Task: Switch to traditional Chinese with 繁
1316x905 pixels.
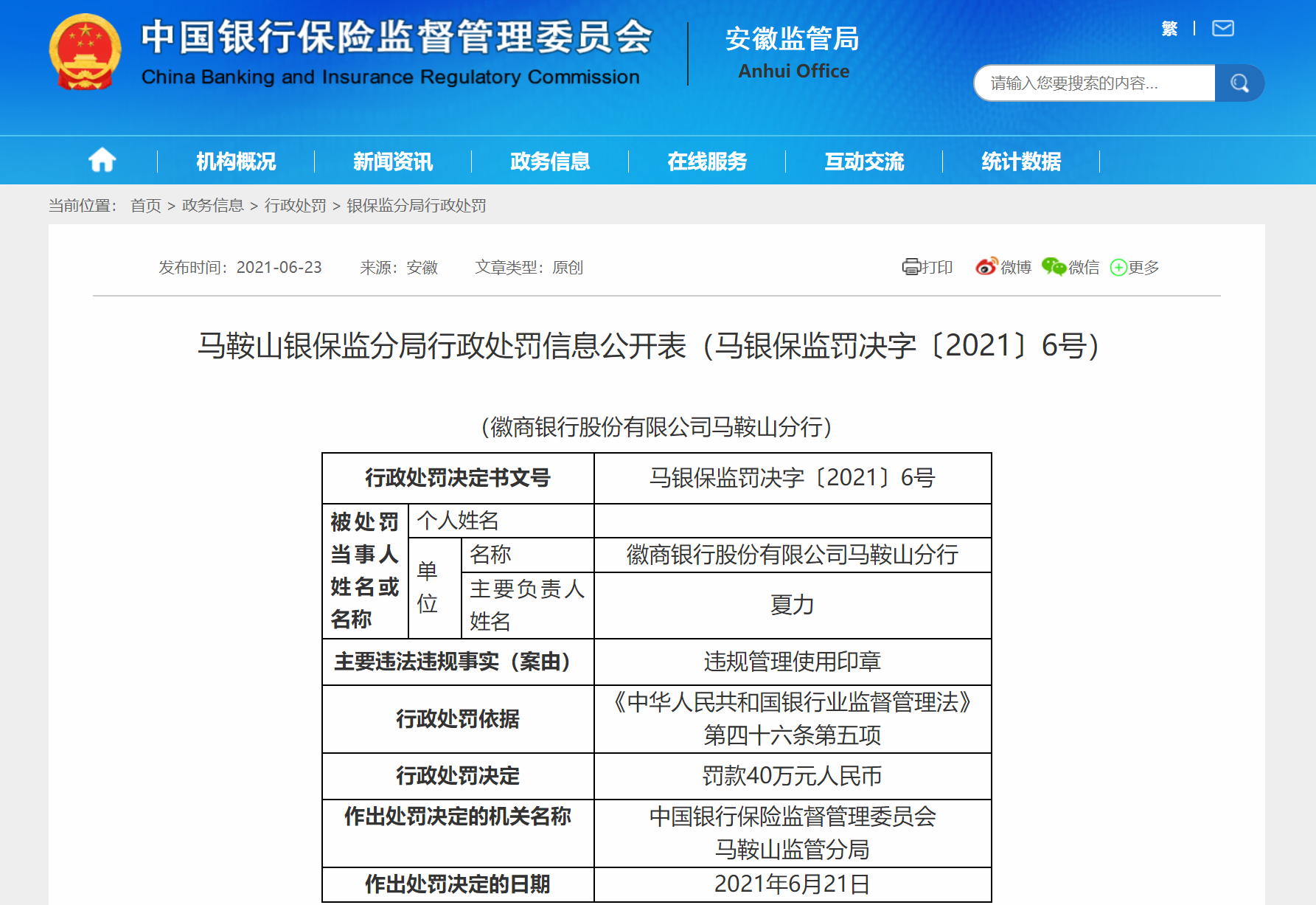Action: pos(1169,29)
